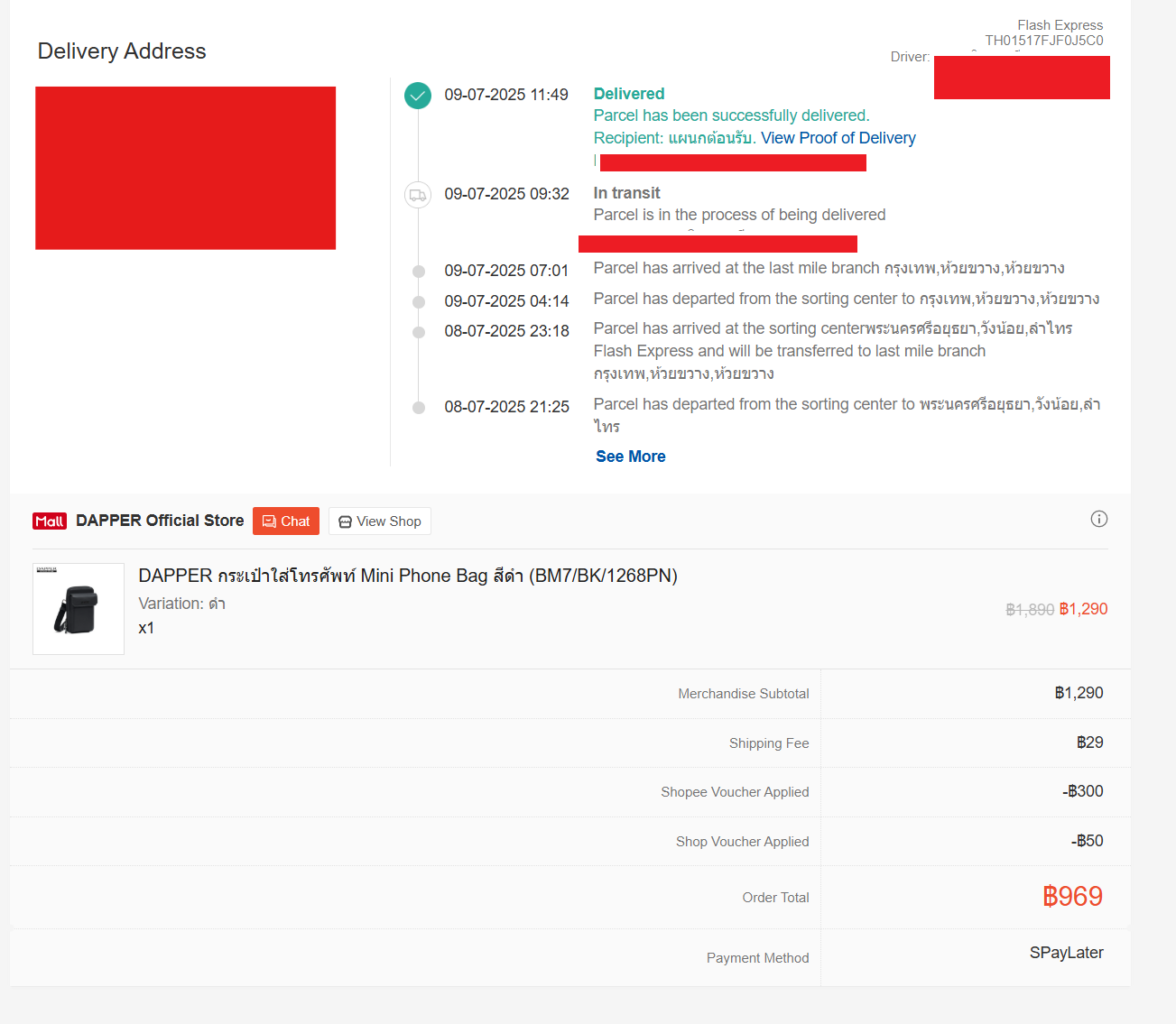Click timeline dot for 08-07-2025 23:18

419,332
